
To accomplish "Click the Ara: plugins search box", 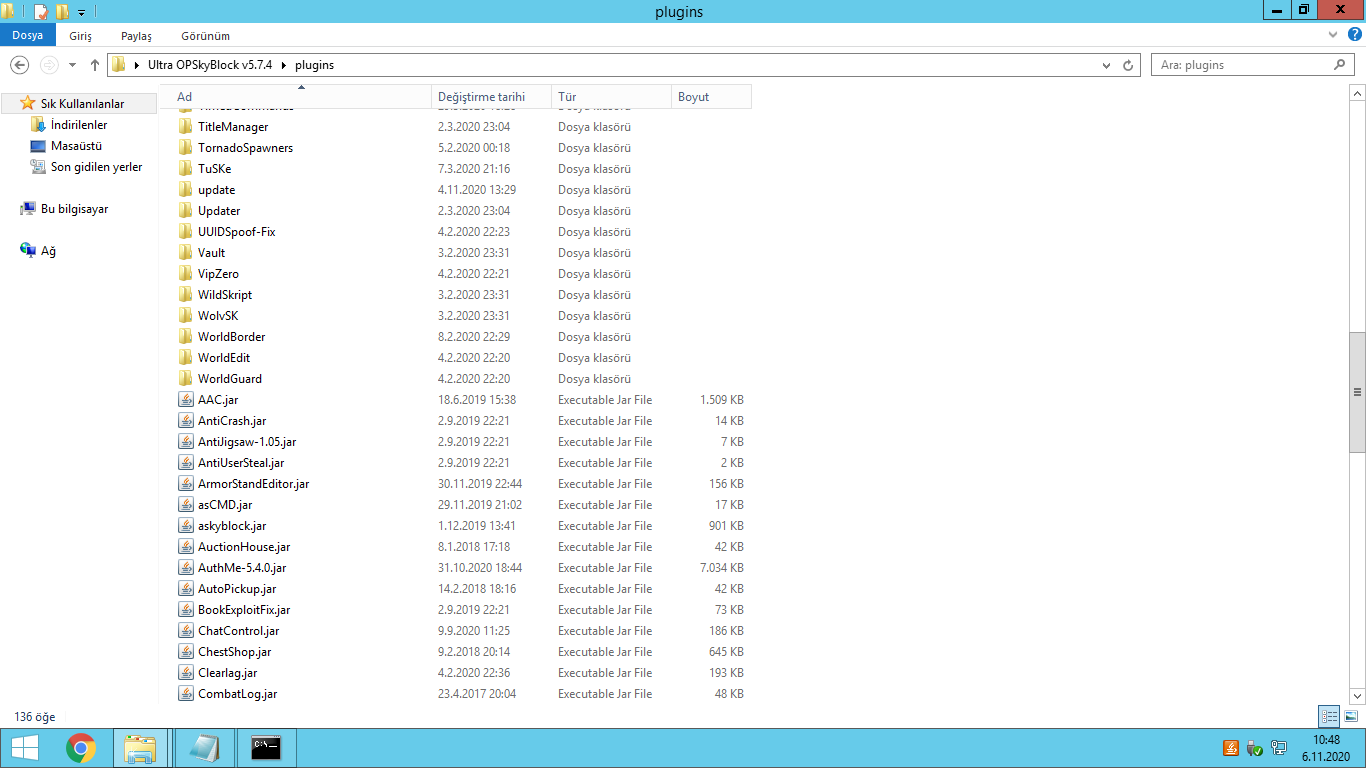I will click(x=1252, y=65).
